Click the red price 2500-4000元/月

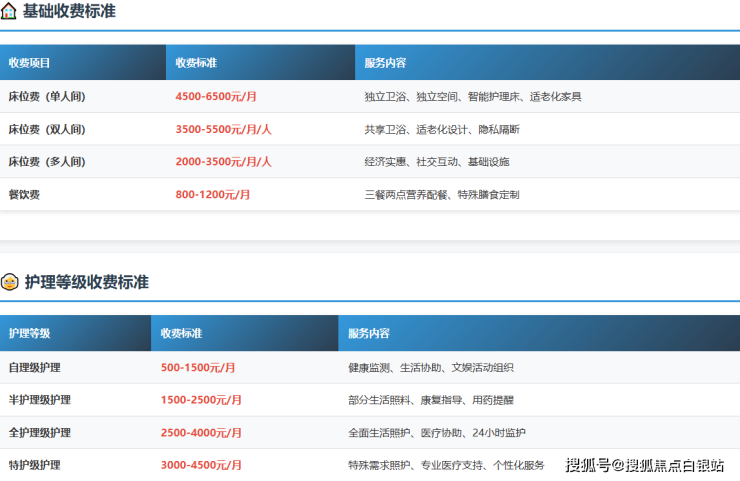click(x=198, y=433)
